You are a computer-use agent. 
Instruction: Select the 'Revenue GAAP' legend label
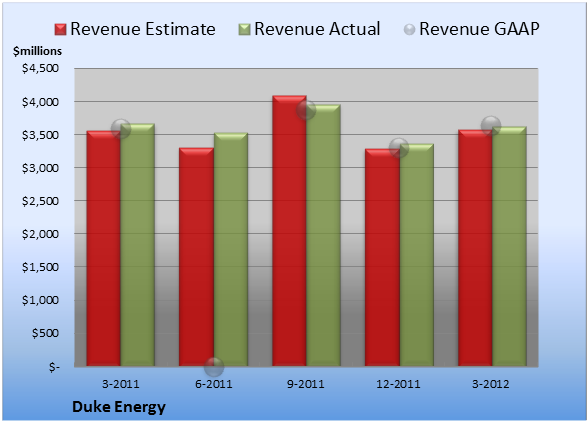480,29
